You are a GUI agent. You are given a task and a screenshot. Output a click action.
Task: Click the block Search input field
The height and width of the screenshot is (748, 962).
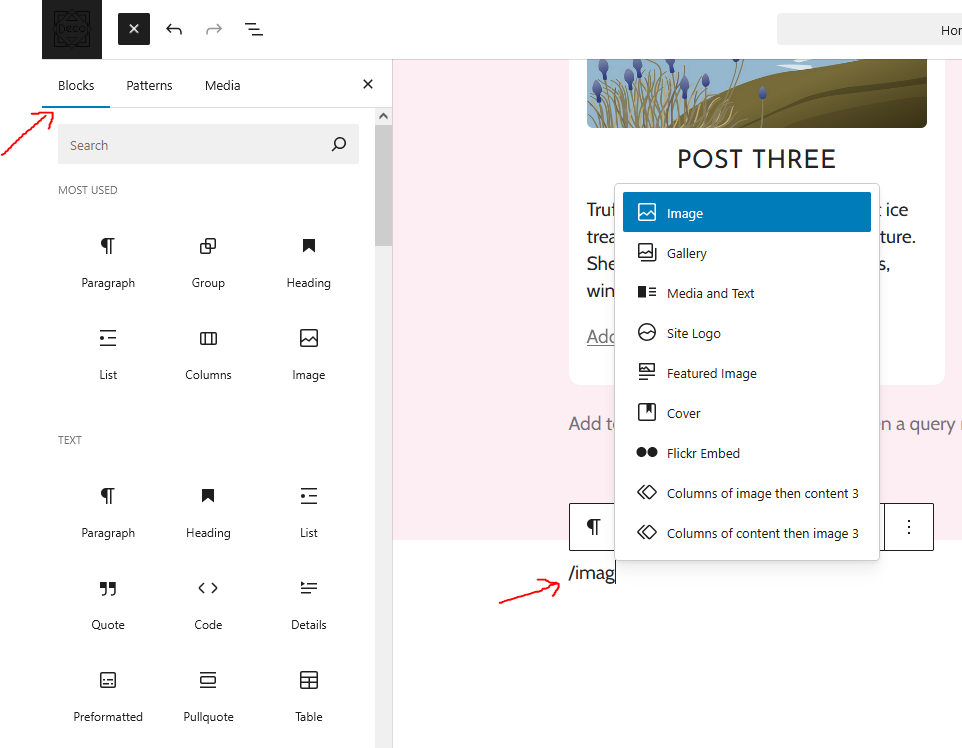pyautogui.click(x=195, y=145)
